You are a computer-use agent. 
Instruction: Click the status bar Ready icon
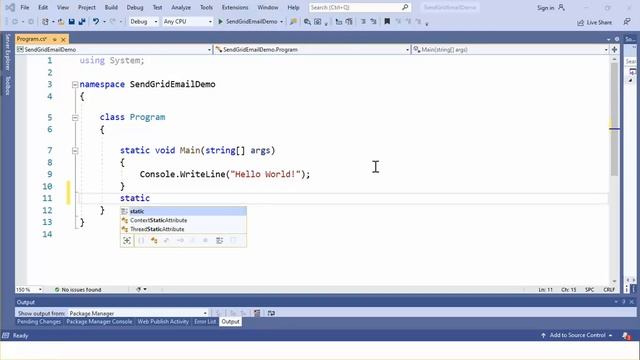6,336
